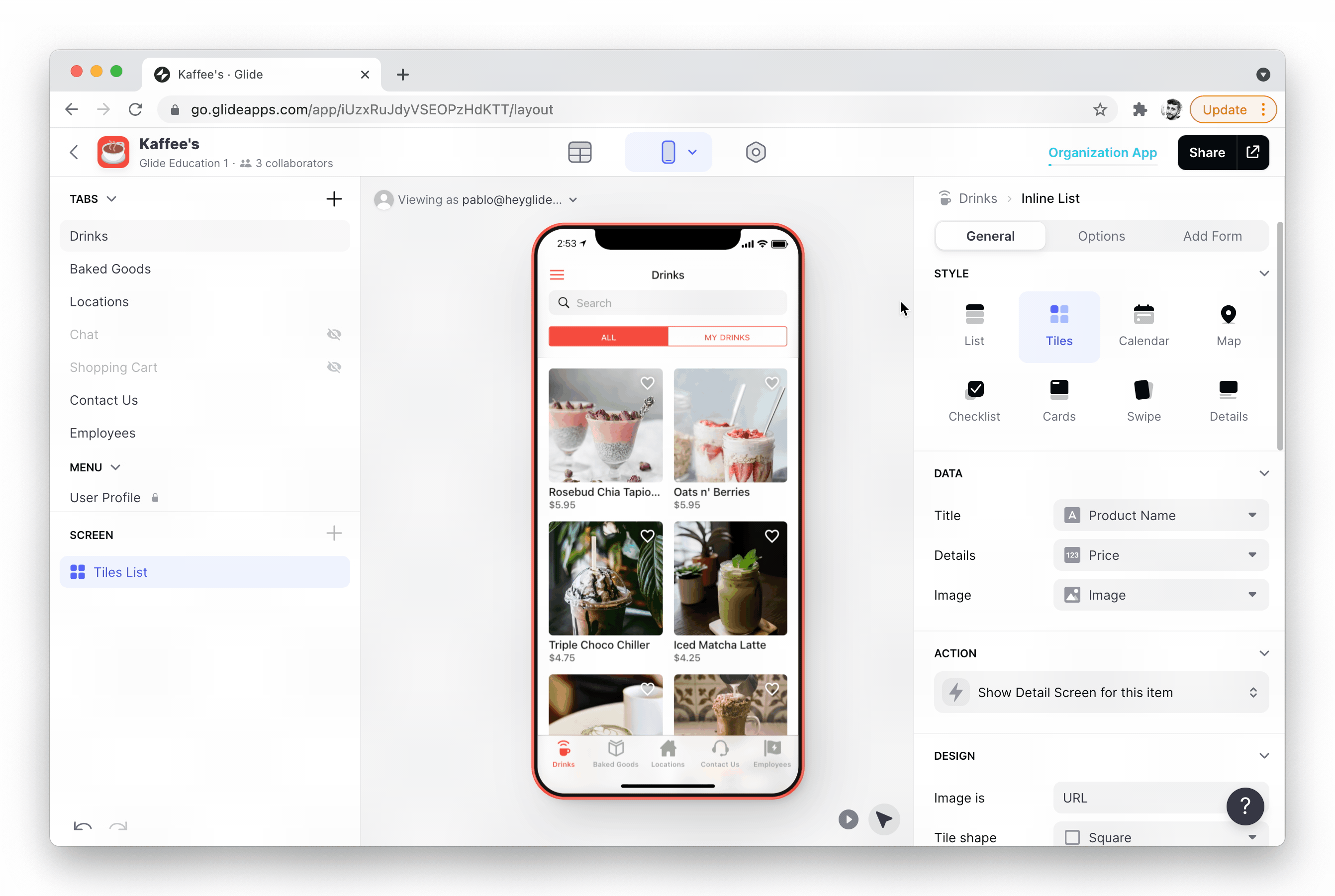Favorite the Iced Matcha Latte tile
Screen dimensions: 1335x896
pos(771,536)
